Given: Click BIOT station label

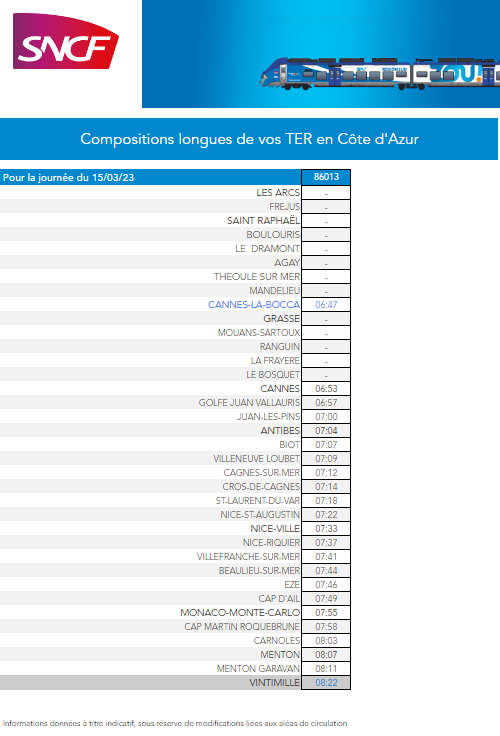Looking at the screenshot, I should point(289,445).
